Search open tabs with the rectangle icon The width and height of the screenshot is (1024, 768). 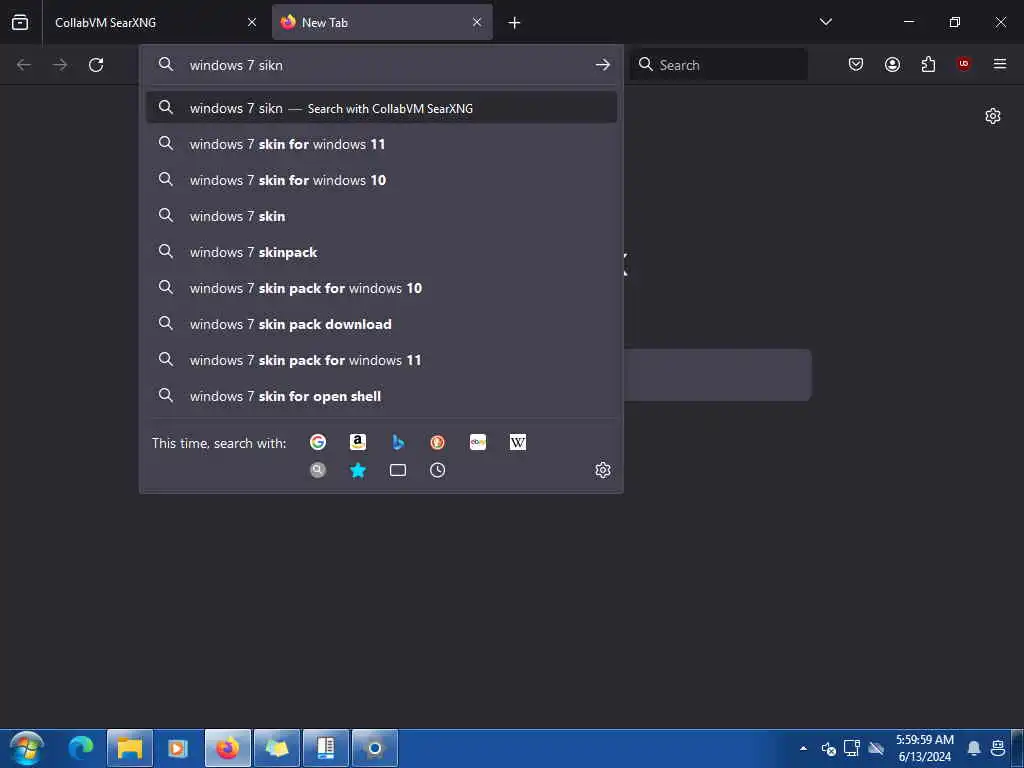pyautogui.click(x=398, y=470)
